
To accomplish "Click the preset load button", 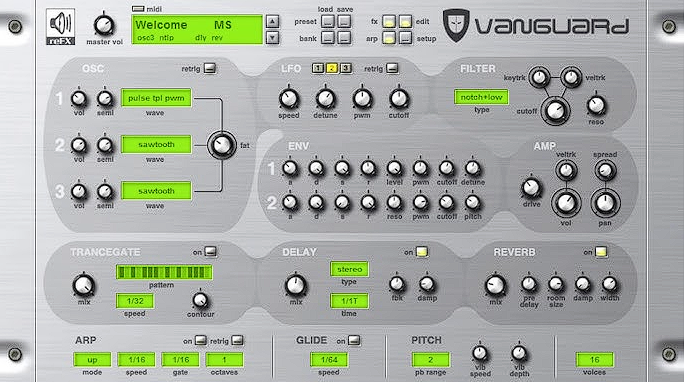I will [328, 21].
